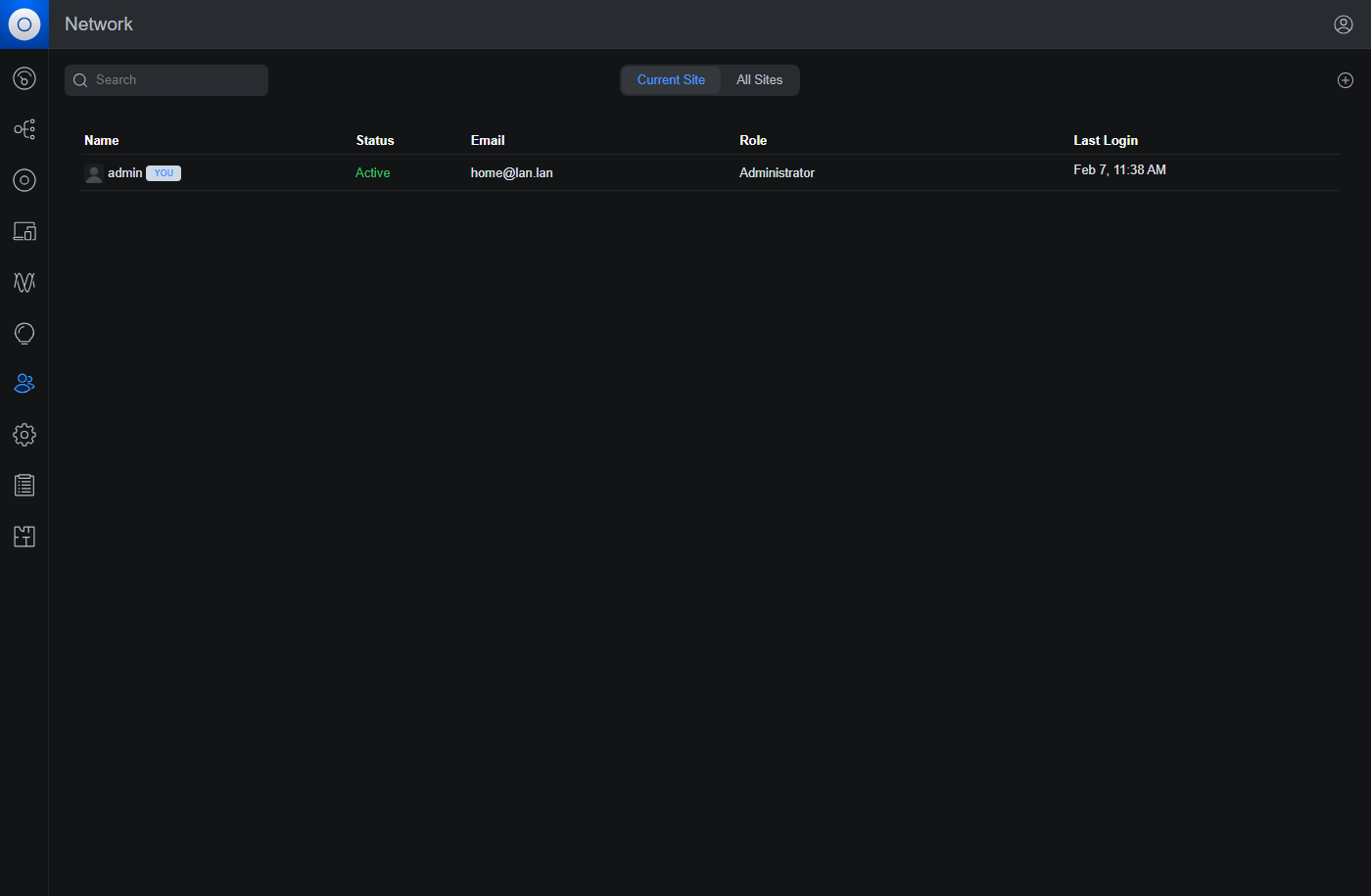
Task: Open the wave-shaped statistics icon
Action: point(24,282)
